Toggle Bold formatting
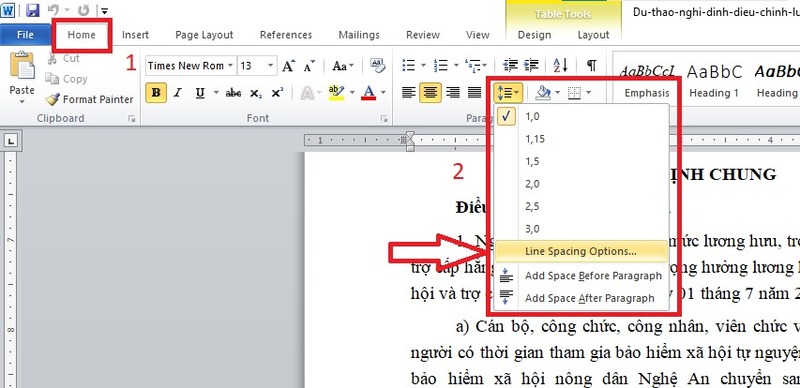800x388 pixels. [156, 93]
